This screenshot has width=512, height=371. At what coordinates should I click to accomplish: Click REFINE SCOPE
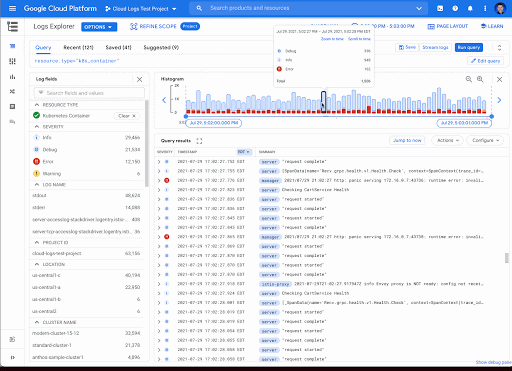pos(153,26)
